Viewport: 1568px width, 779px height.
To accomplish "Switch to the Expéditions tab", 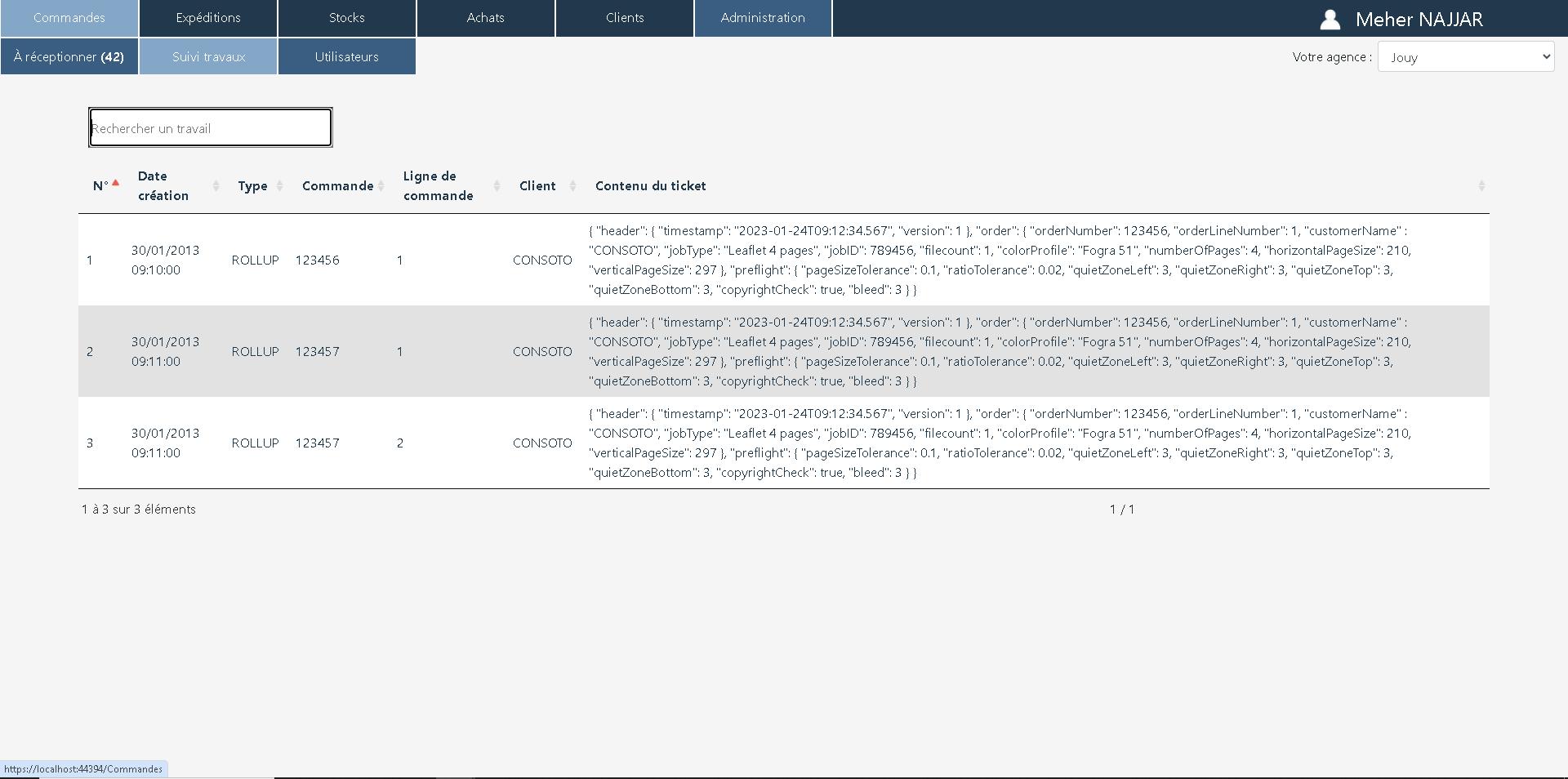I will 208,18.
